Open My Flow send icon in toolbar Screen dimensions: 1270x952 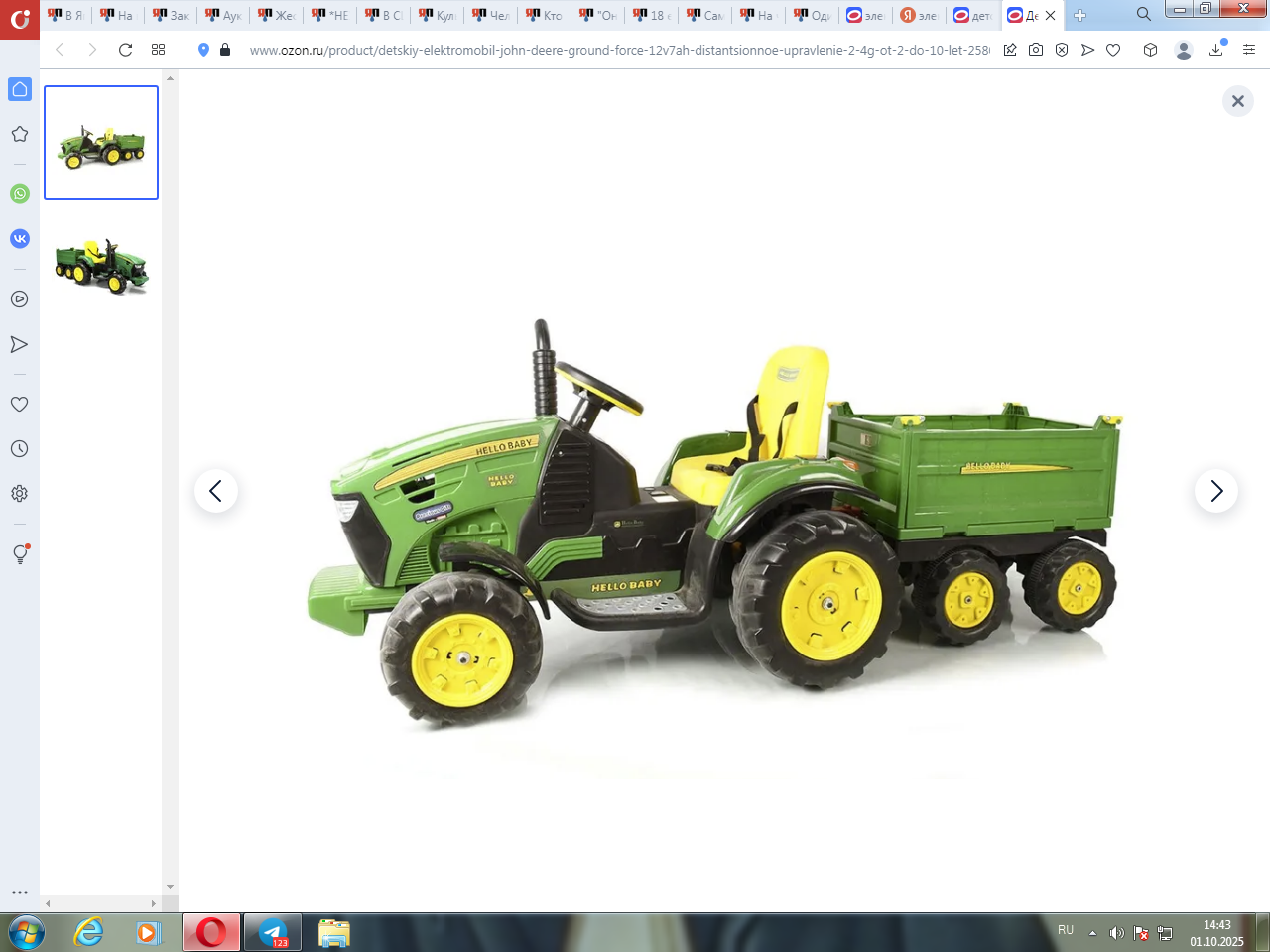coord(1087,50)
